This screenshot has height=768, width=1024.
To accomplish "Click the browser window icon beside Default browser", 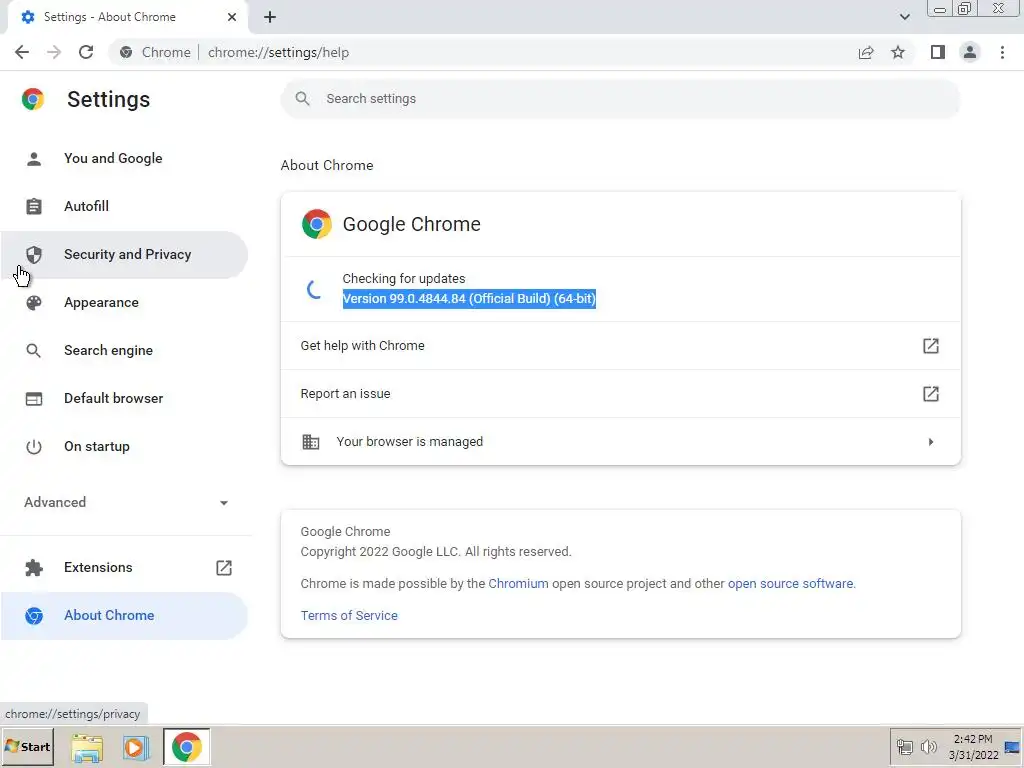I will 34,398.
